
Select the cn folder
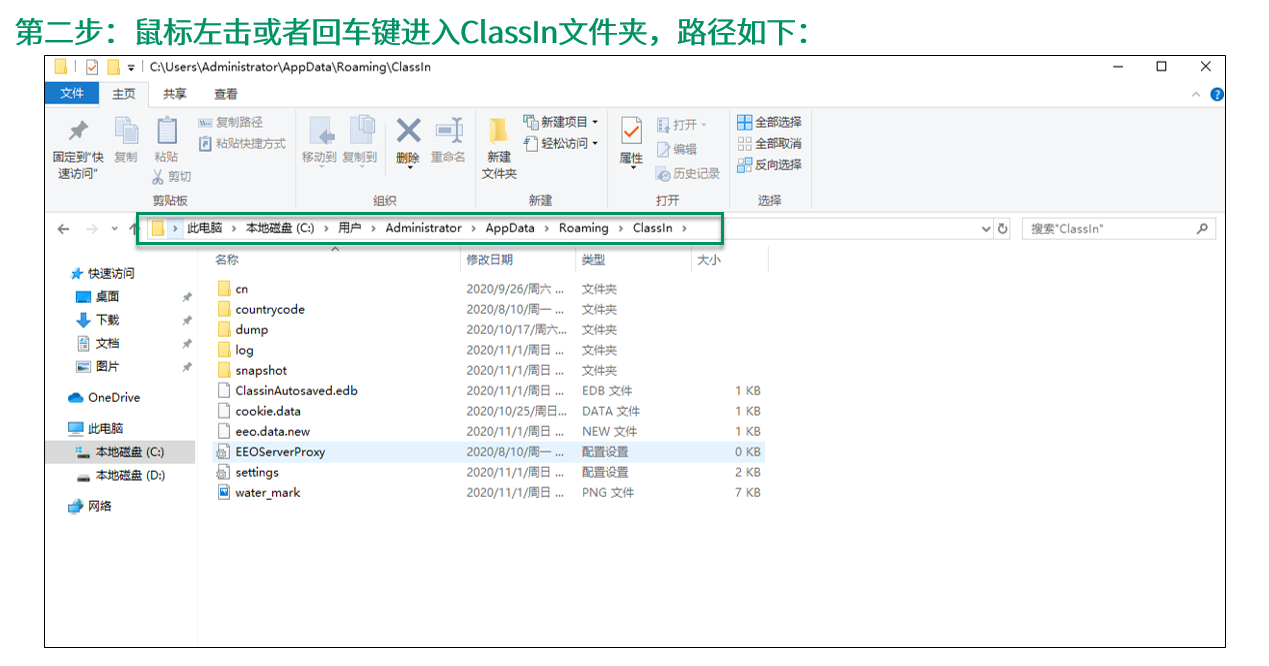[241, 289]
